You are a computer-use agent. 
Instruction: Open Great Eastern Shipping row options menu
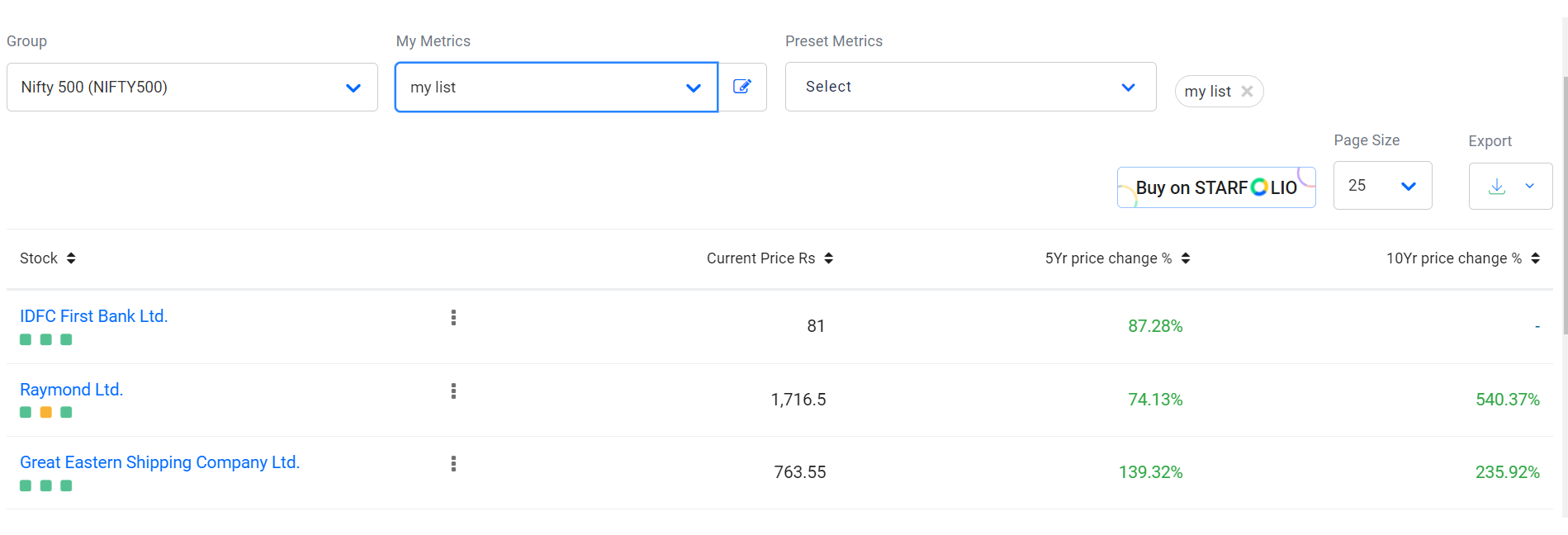pyautogui.click(x=453, y=464)
